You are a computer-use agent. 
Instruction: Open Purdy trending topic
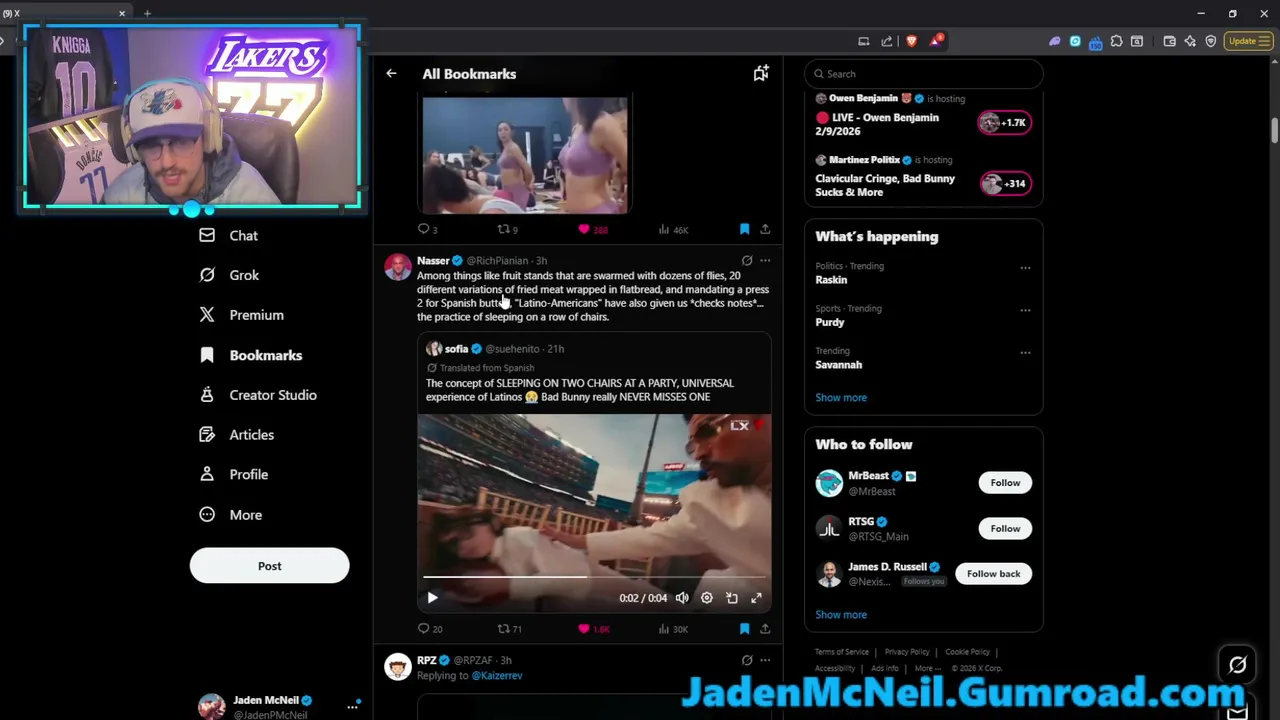pyautogui.click(x=830, y=322)
